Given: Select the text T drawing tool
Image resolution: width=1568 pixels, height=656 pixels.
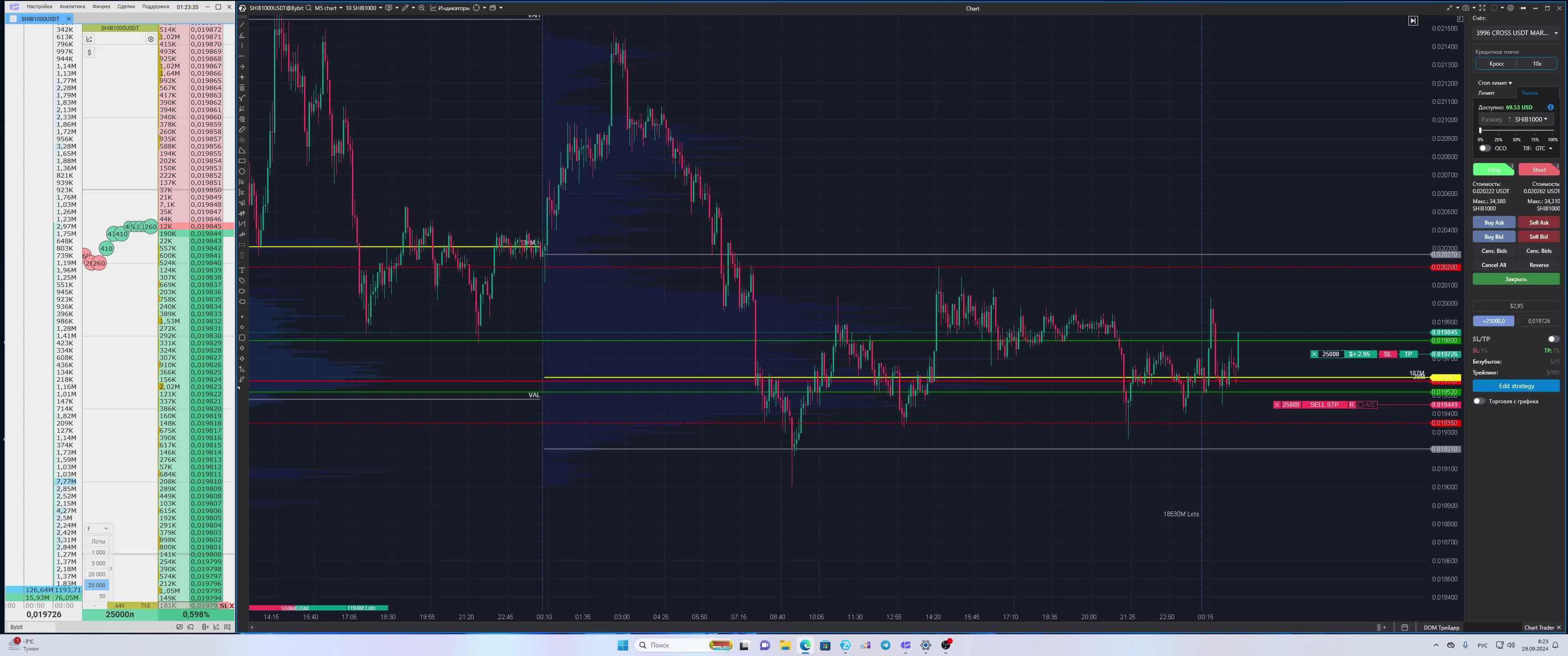Looking at the screenshot, I should coord(242,270).
